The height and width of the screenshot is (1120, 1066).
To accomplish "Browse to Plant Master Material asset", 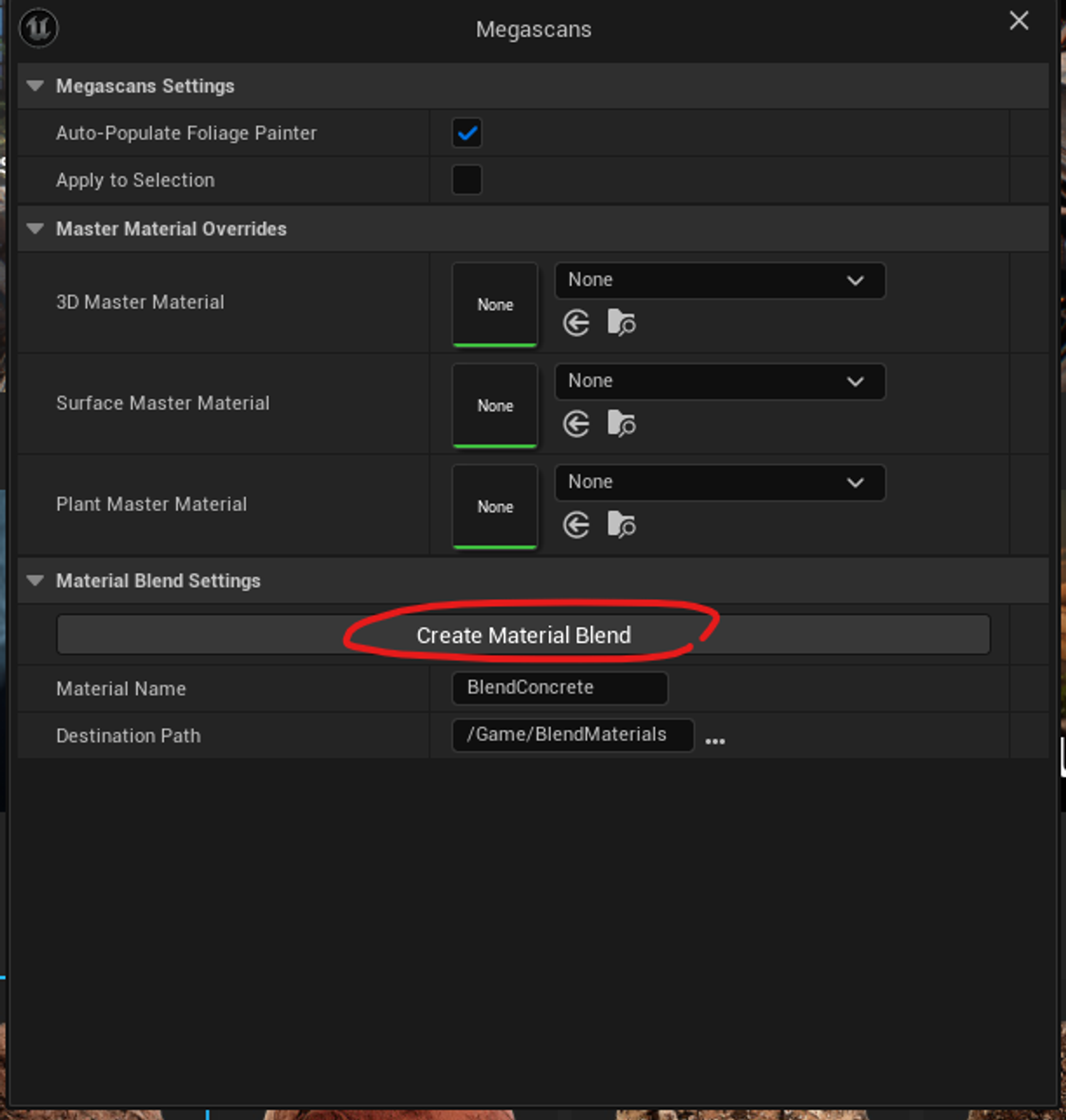I will [621, 525].
